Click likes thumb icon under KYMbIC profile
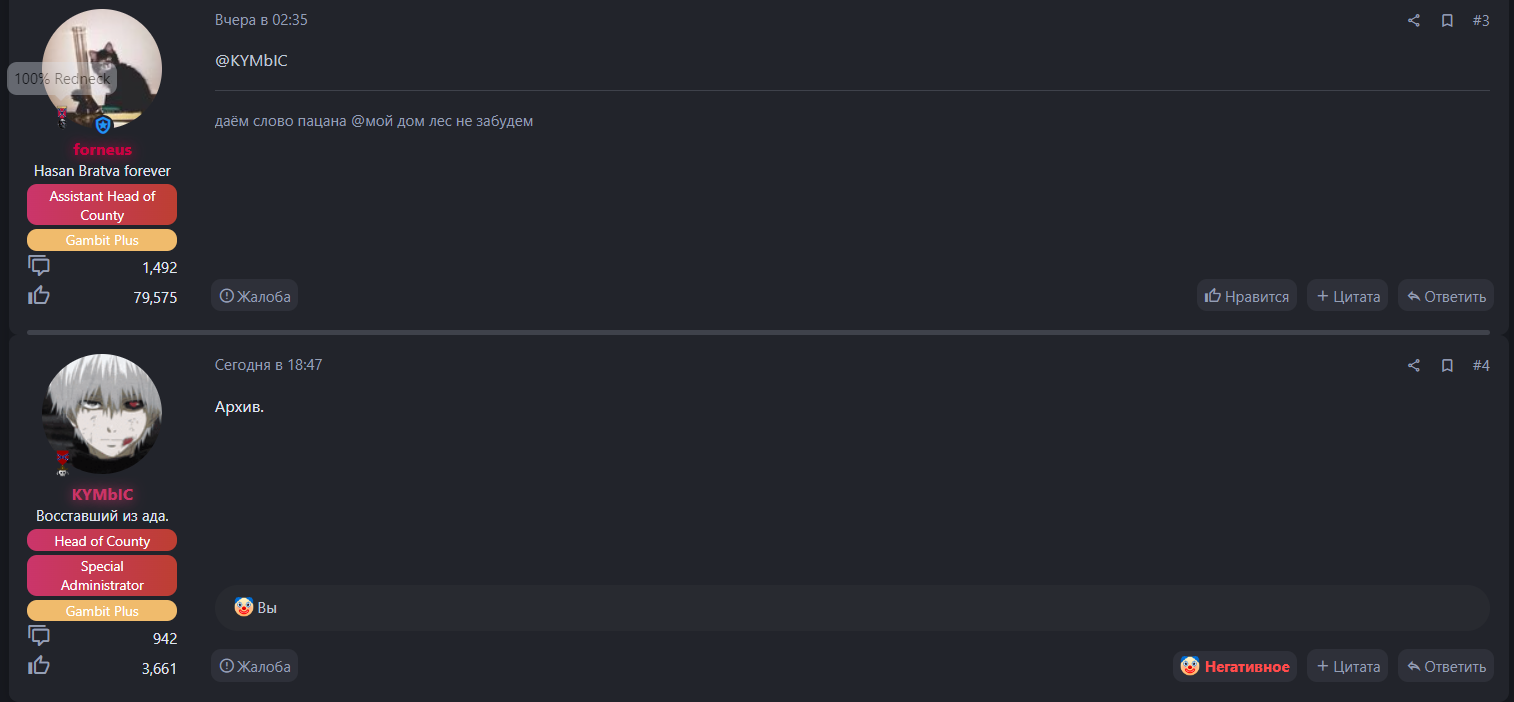The width and height of the screenshot is (1514, 702). pos(39,665)
